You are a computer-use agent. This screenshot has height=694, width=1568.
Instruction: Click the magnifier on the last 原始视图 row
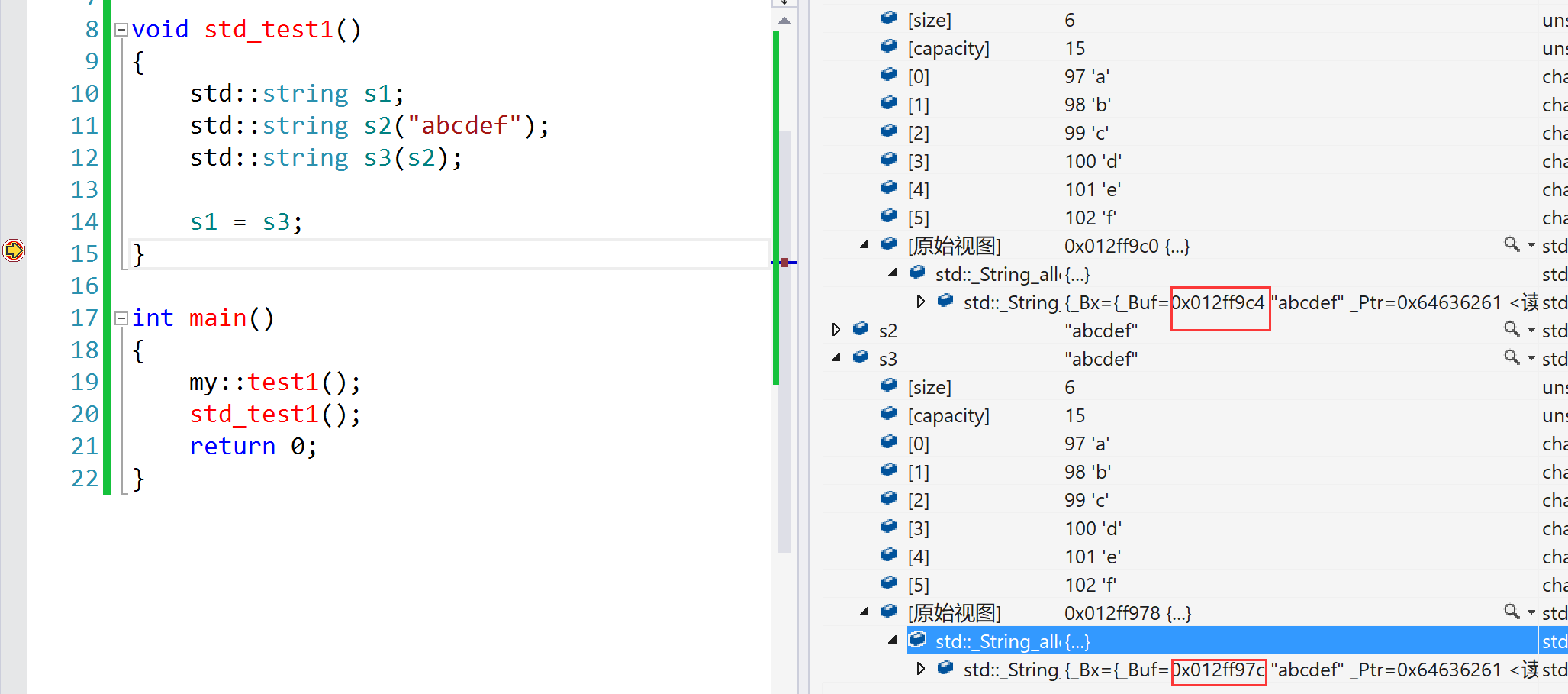pos(1510,612)
